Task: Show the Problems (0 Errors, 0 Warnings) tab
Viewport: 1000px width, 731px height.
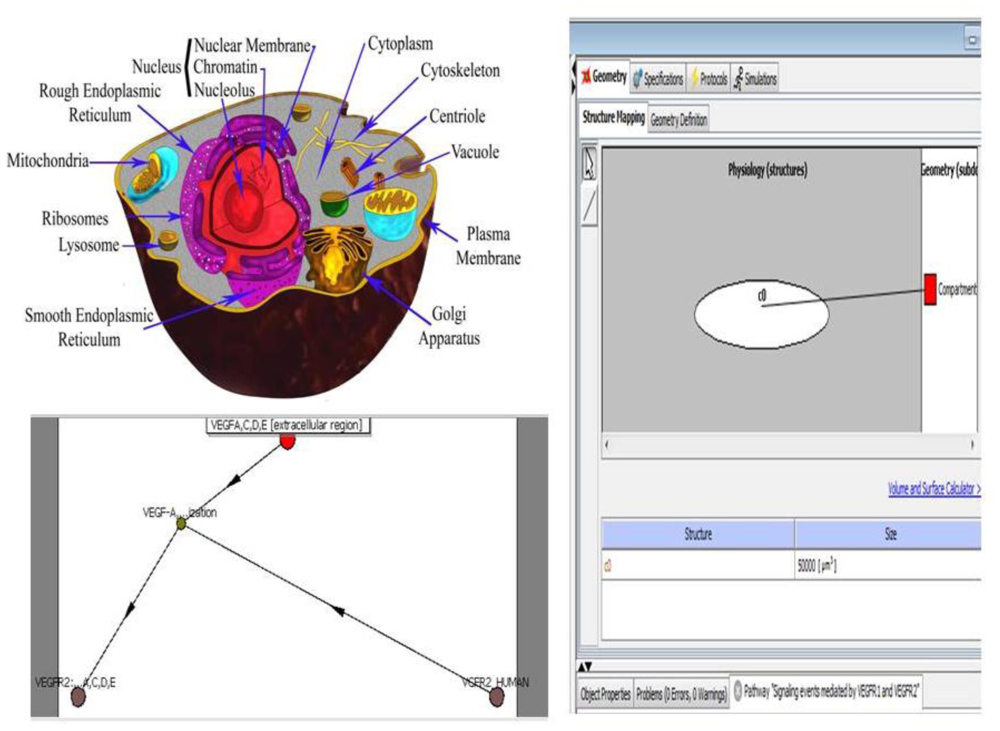Action: [681, 696]
